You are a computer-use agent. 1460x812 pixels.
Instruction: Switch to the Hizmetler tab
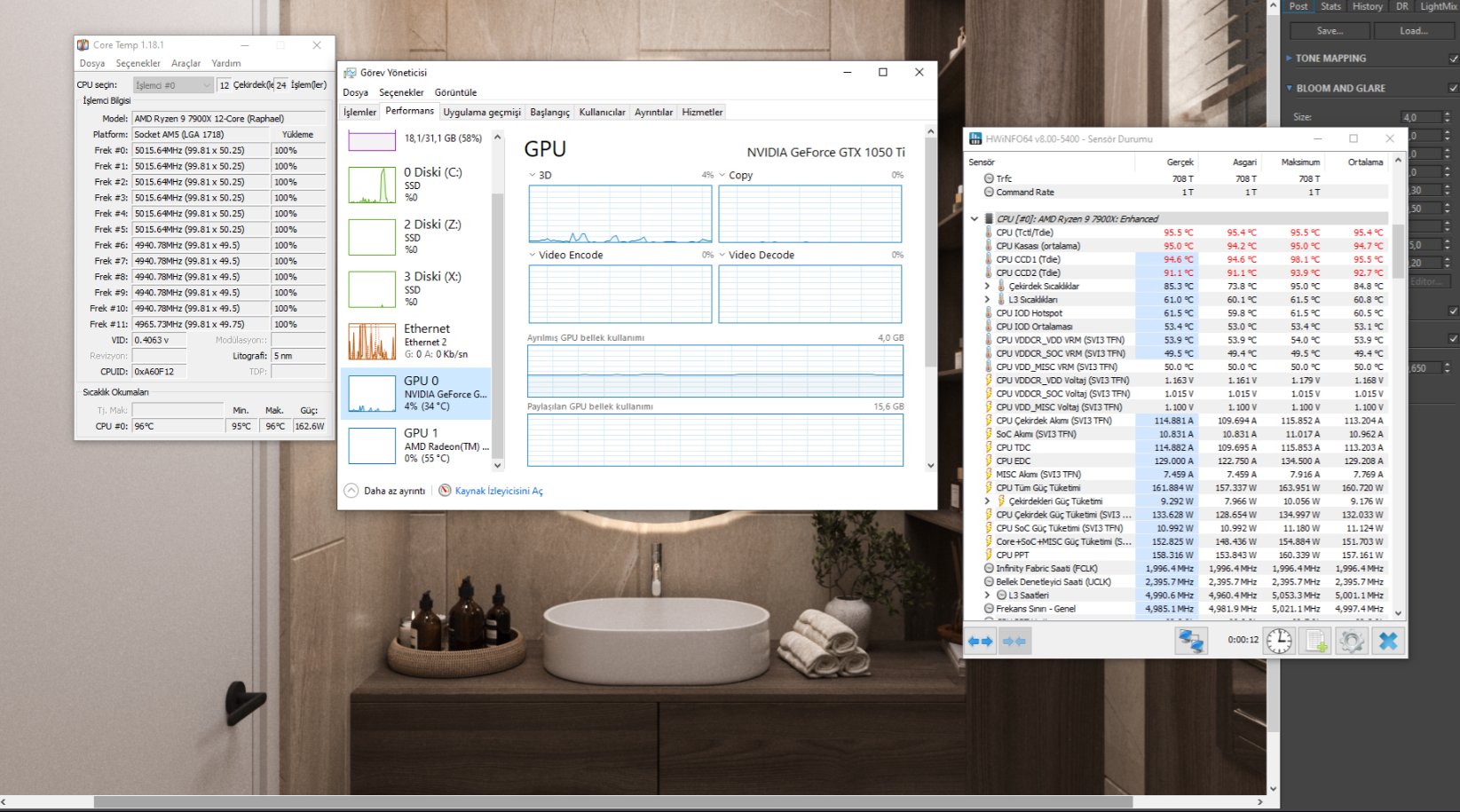tap(702, 113)
